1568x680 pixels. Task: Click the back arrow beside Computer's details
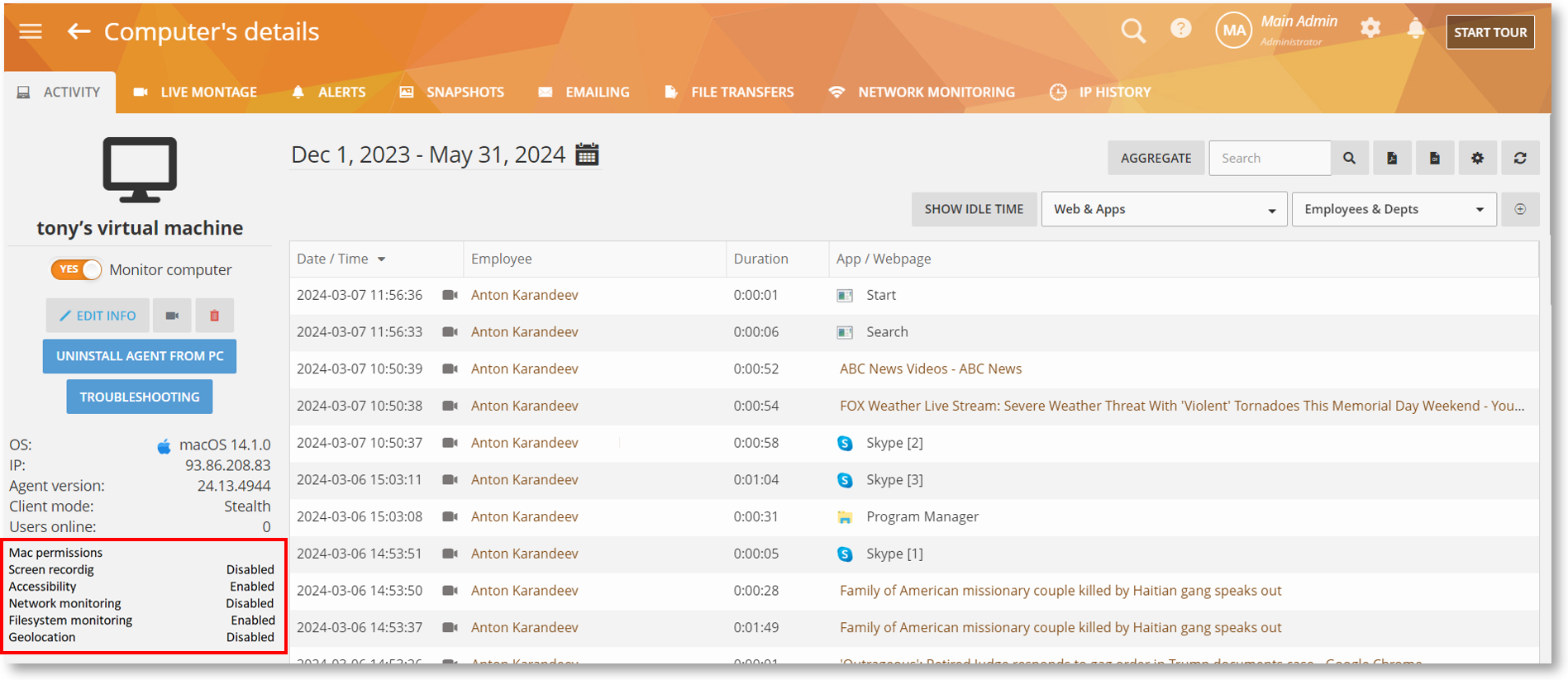click(79, 31)
